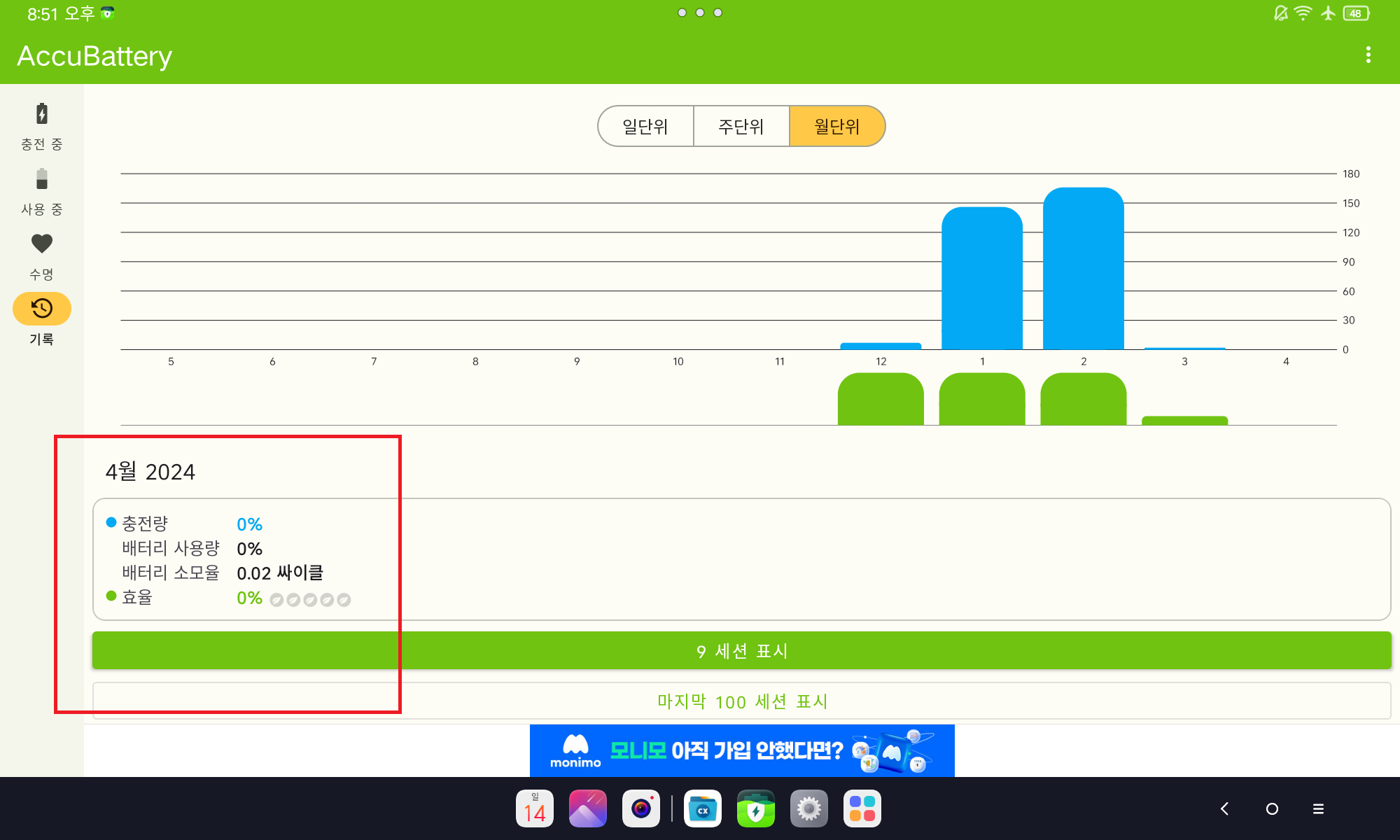The height and width of the screenshot is (840, 1400).
Task: Select monthly view (월단위)
Action: click(x=837, y=127)
